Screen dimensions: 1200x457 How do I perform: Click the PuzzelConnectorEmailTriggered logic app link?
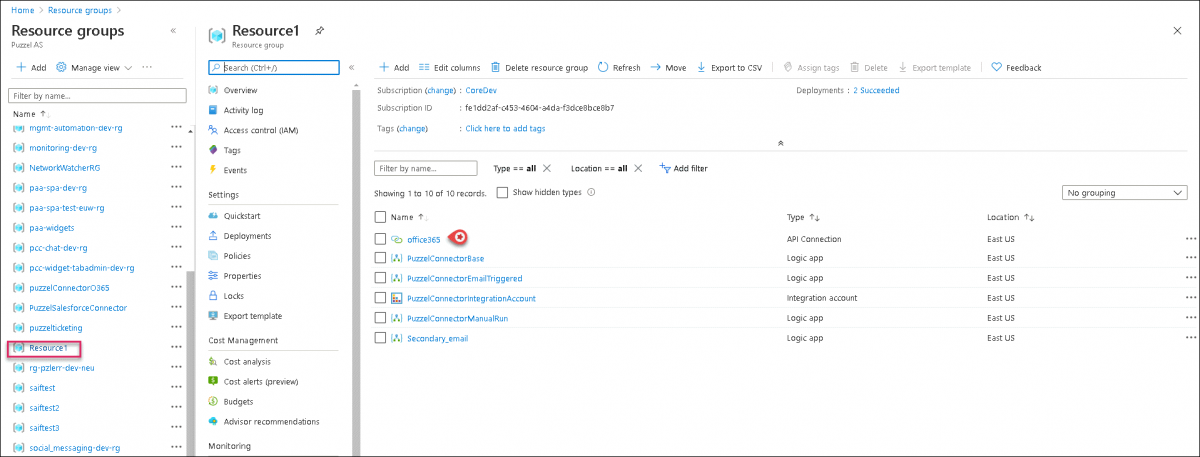(x=464, y=278)
